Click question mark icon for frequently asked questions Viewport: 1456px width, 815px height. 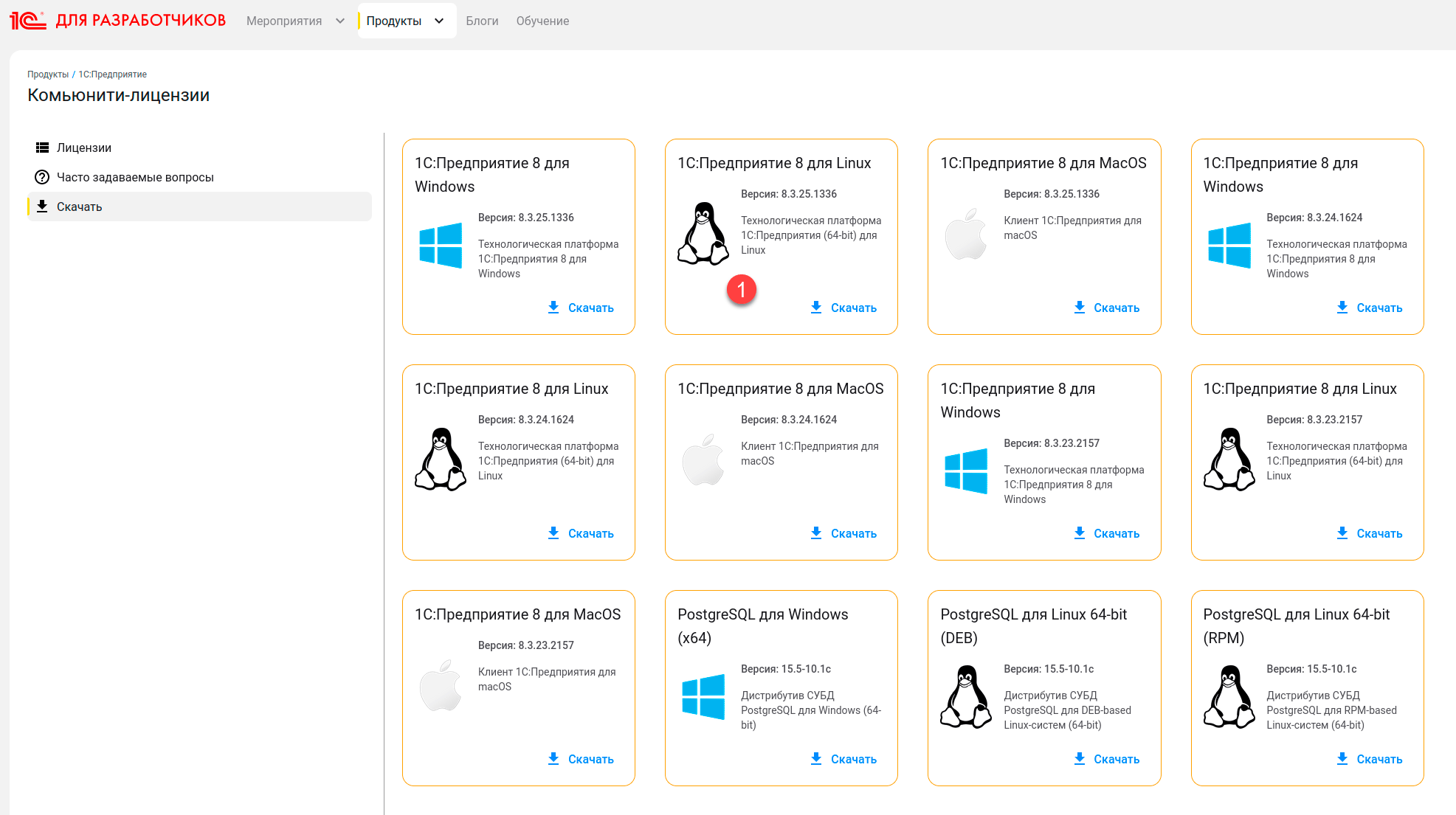(42, 177)
